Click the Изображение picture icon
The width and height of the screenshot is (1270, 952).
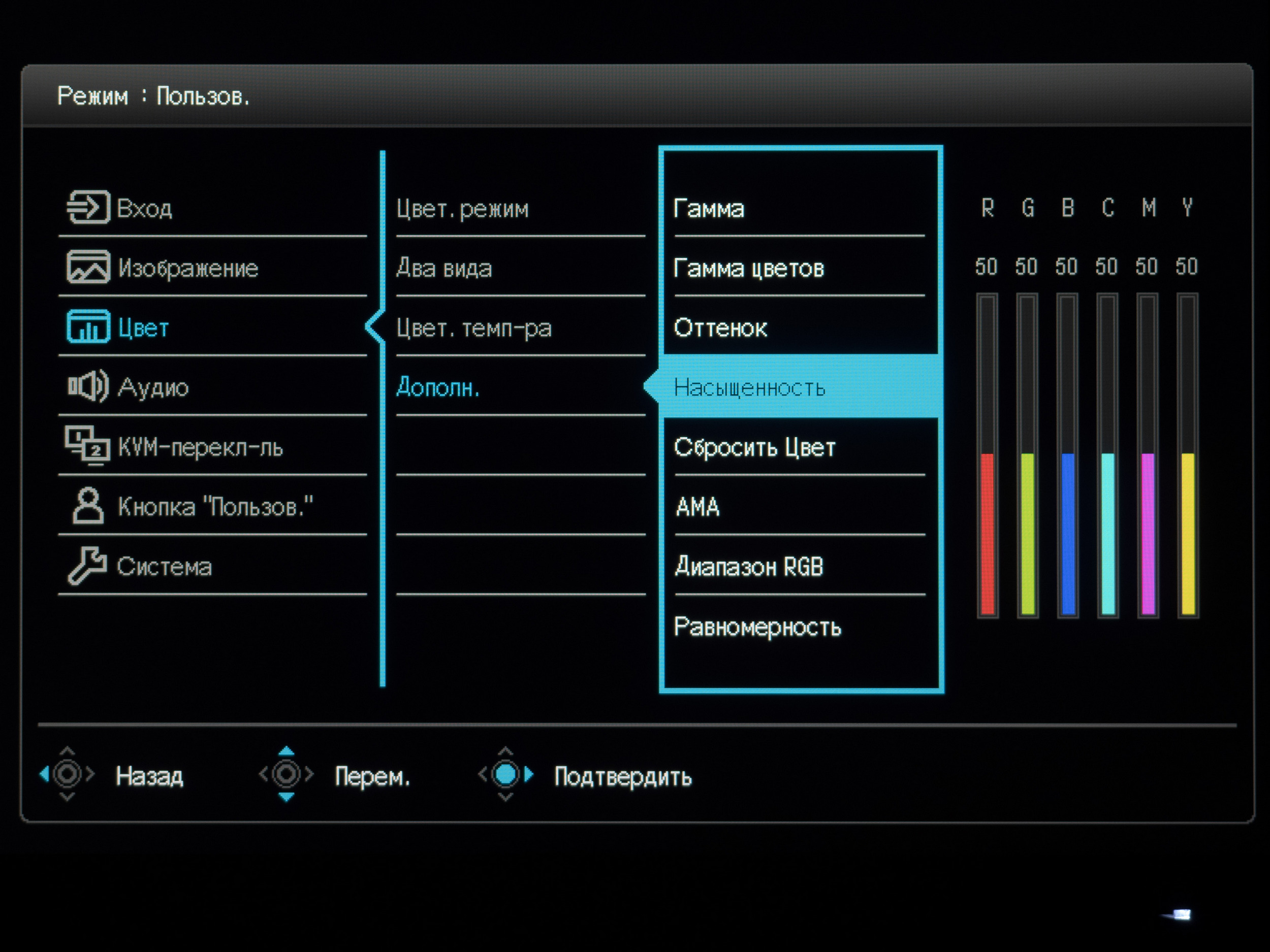(88, 267)
